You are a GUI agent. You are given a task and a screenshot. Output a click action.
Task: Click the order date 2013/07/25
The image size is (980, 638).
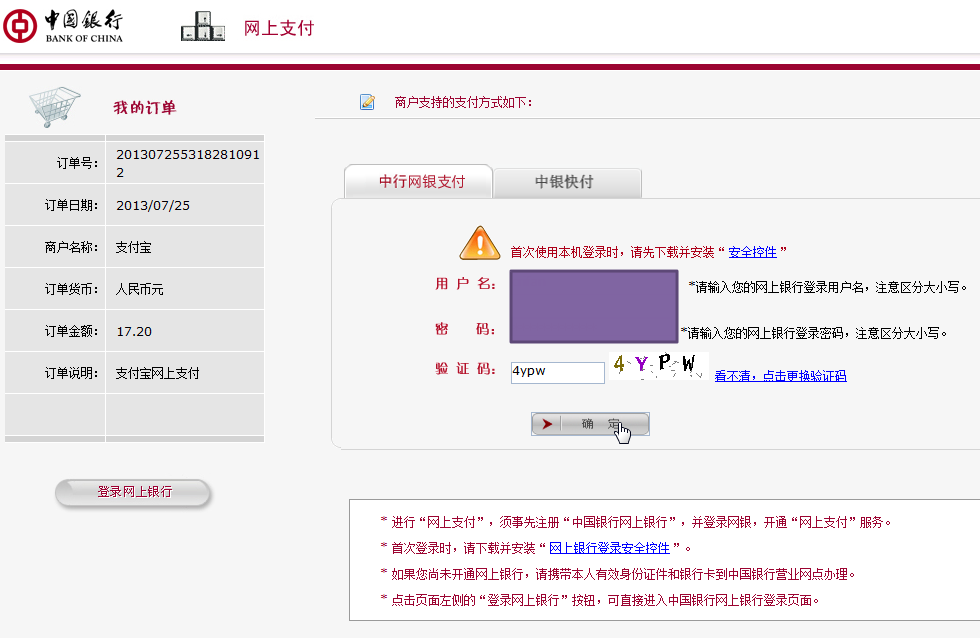coord(153,206)
